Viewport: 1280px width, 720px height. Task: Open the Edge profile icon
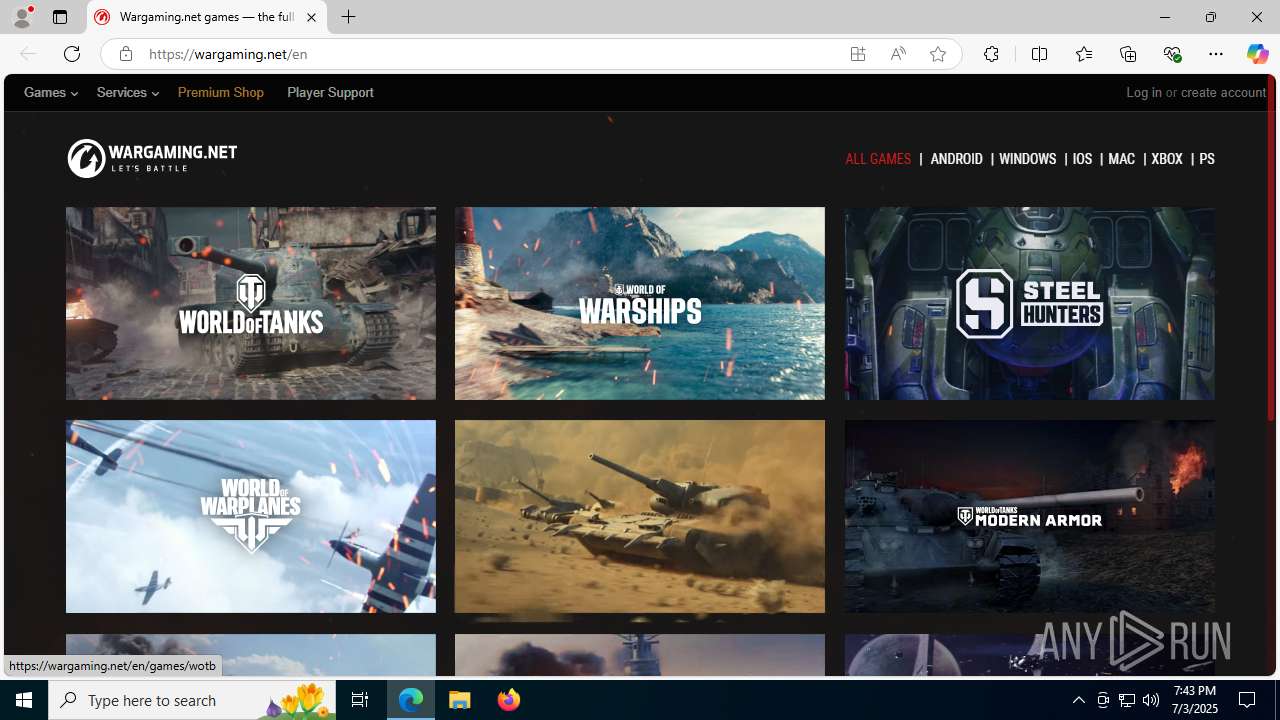click(x=21, y=17)
